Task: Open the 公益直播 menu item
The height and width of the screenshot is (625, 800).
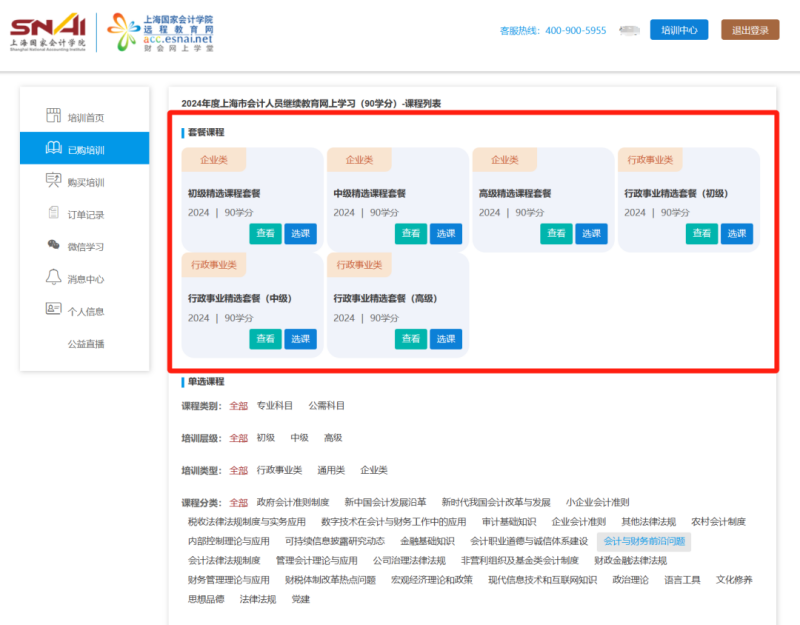Action: 86,344
